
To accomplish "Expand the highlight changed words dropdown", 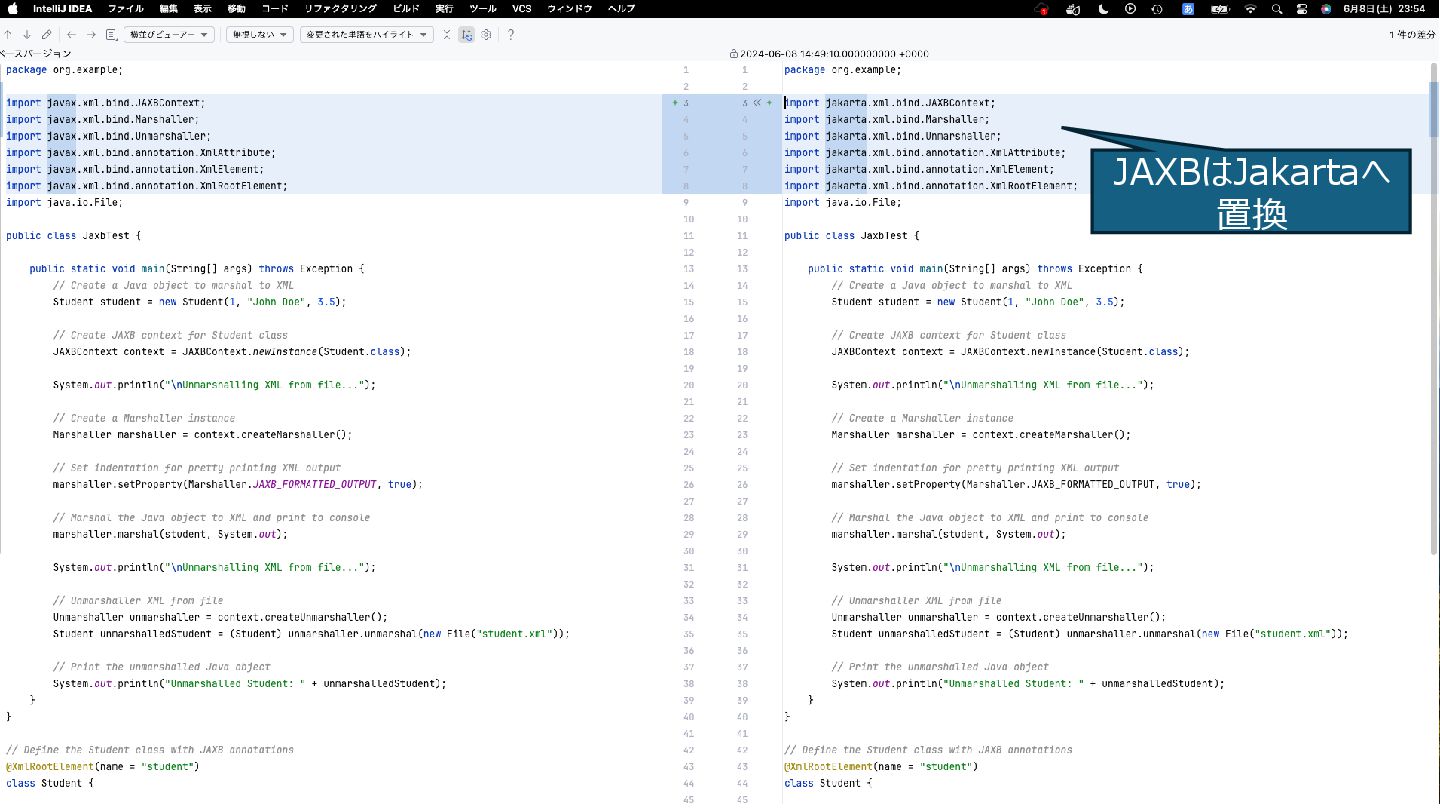I will coord(366,34).
